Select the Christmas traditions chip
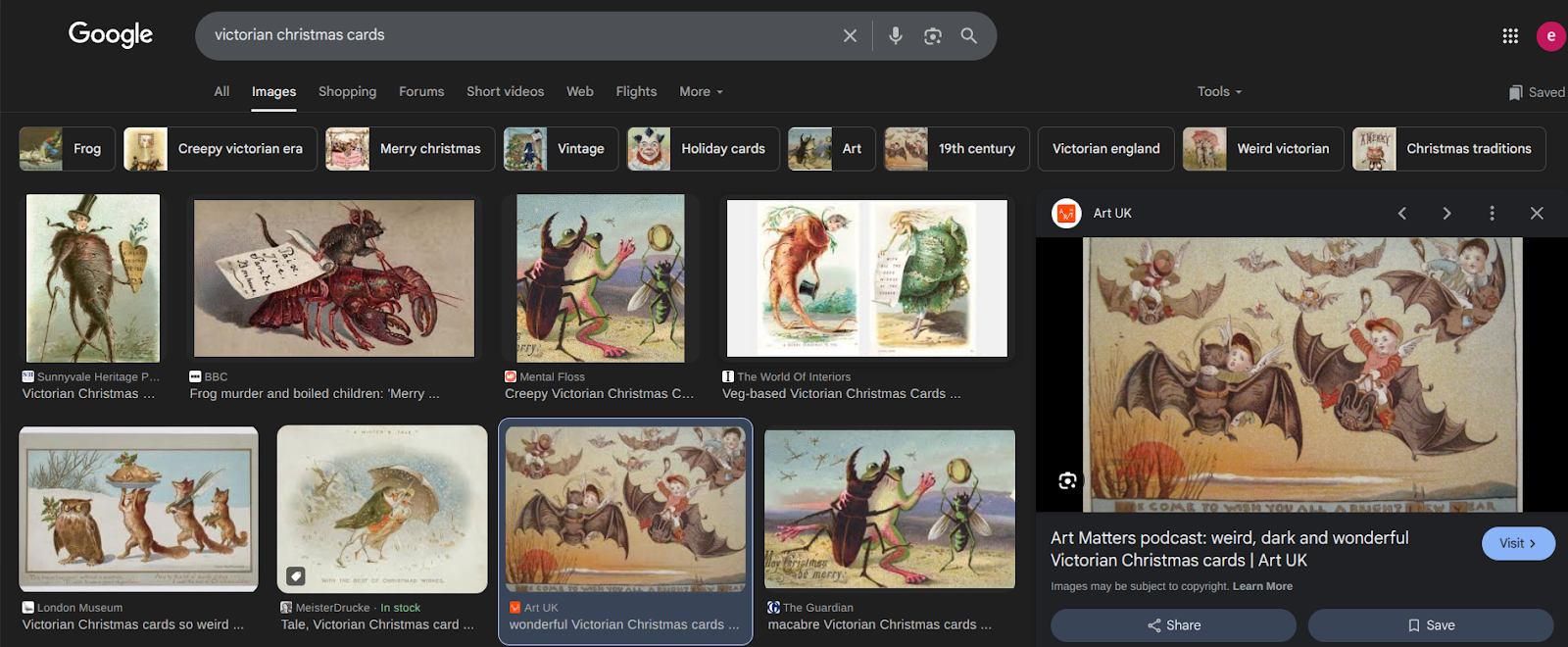 point(1448,149)
